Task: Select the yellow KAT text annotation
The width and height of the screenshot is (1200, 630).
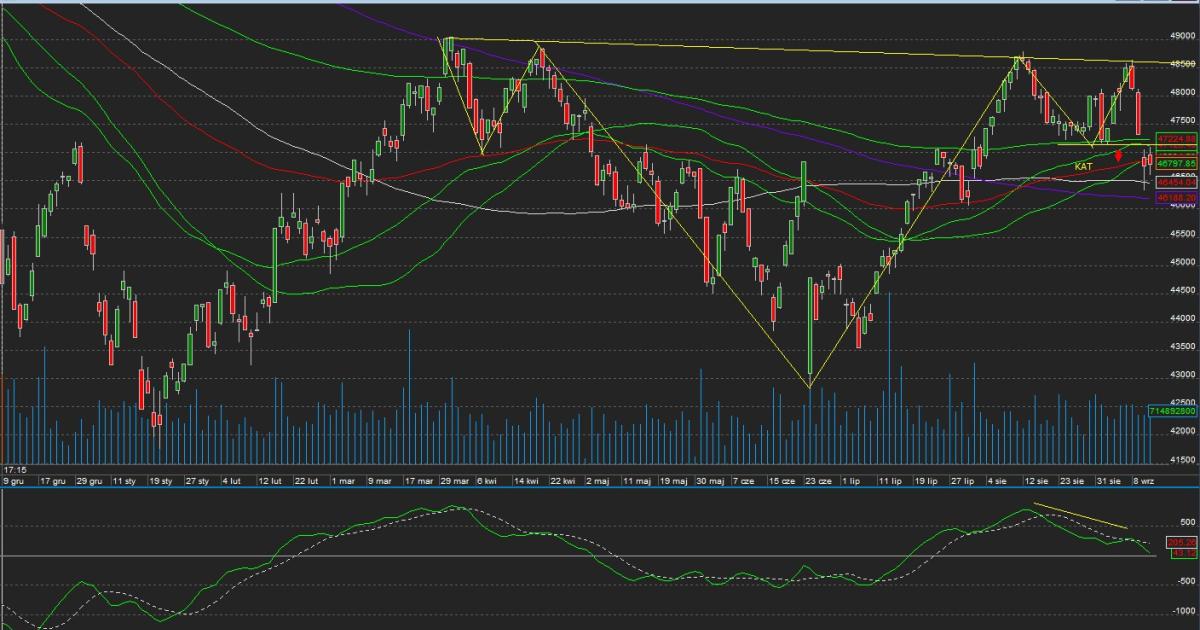Action: click(x=1083, y=164)
